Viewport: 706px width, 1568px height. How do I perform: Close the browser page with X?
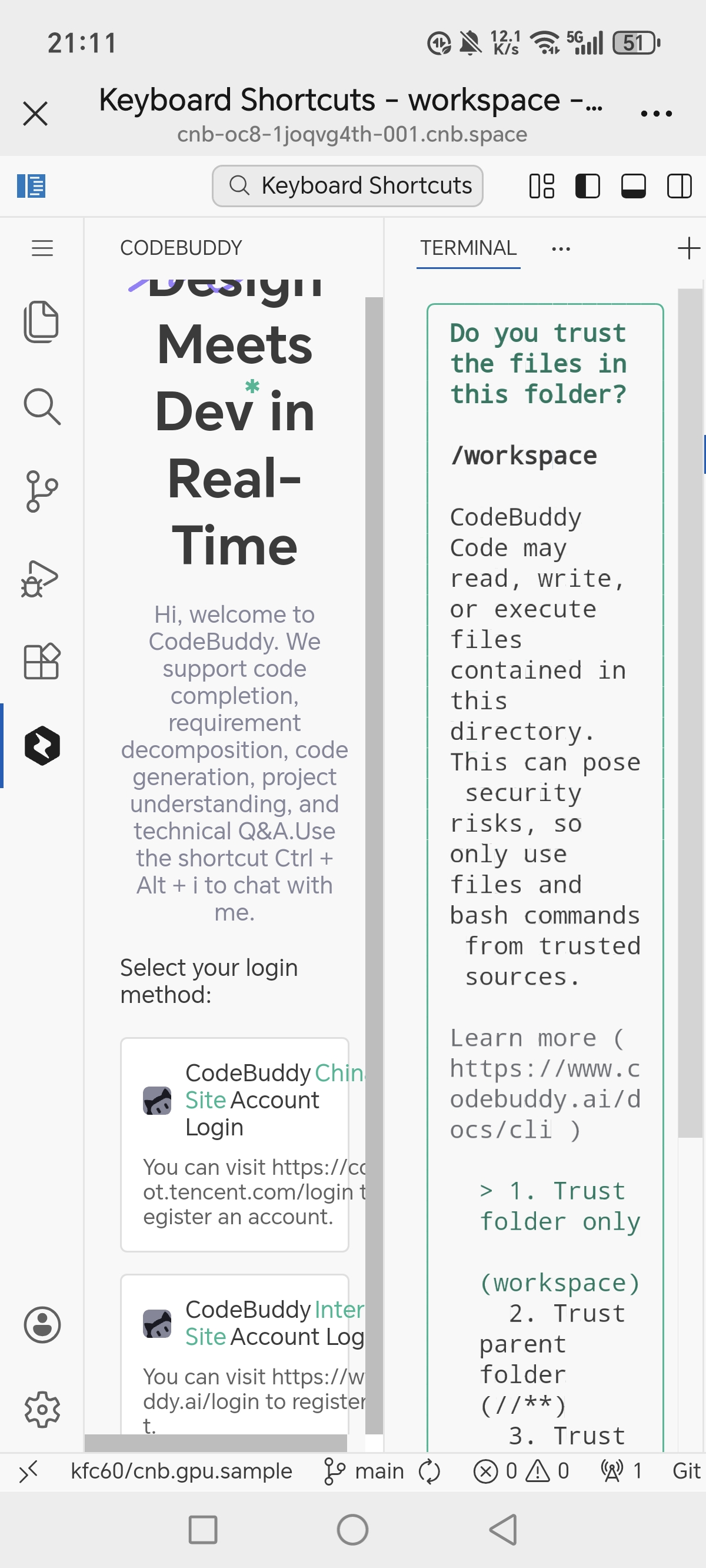click(x=35, y=114)
